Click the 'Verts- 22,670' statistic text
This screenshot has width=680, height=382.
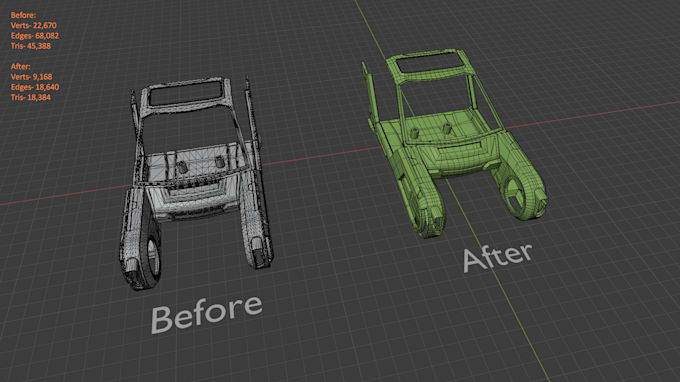33,26
